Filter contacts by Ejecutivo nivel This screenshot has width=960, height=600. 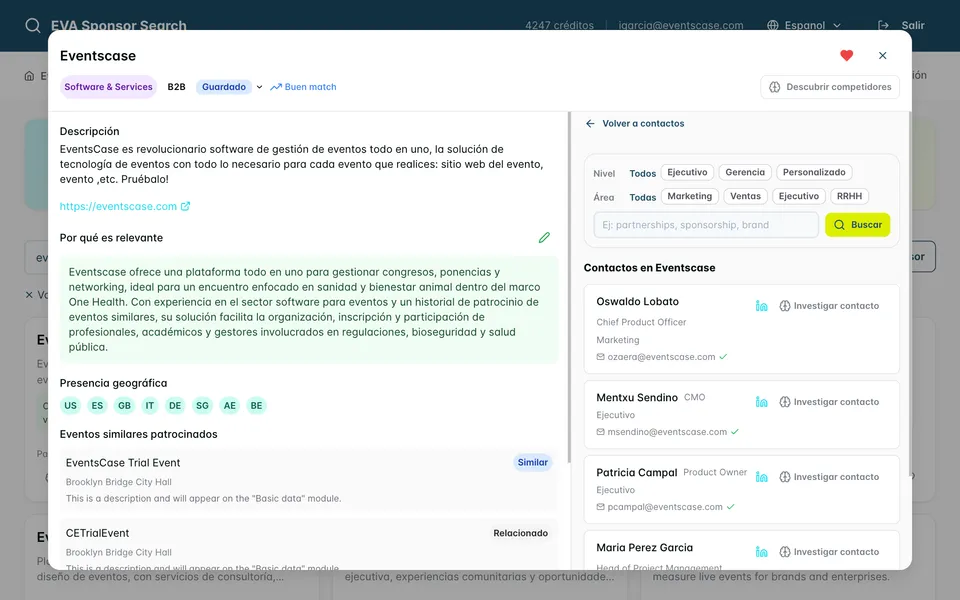[687, 172]
